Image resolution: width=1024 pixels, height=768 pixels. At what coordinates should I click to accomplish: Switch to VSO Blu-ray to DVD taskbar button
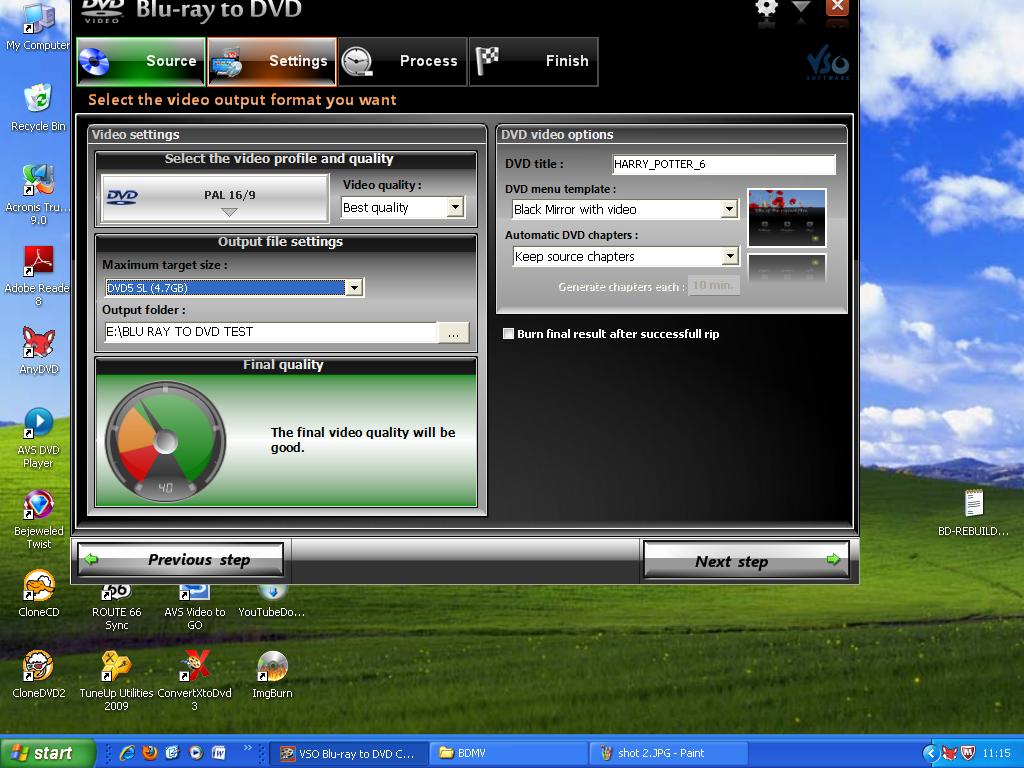coord(349,754)
